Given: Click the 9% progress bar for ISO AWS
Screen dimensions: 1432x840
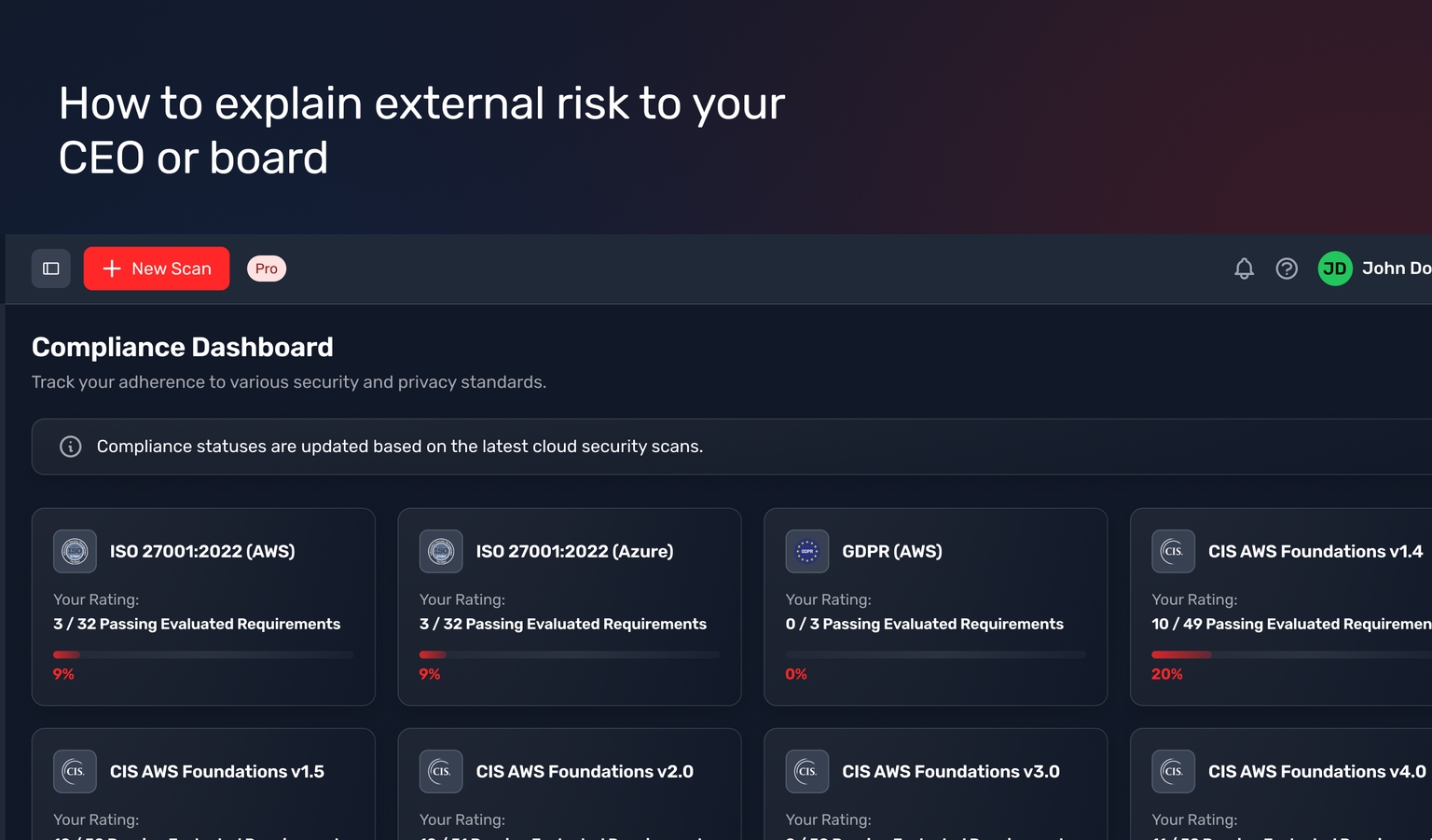Looking at the screenshot, I should point(203,654).
